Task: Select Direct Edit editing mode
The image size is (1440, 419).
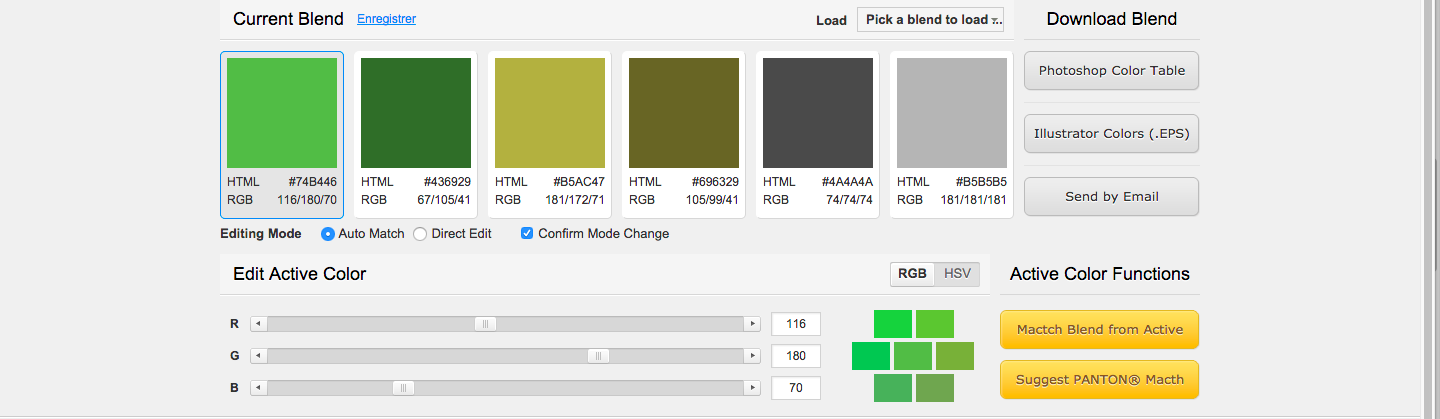Action: 420,234
